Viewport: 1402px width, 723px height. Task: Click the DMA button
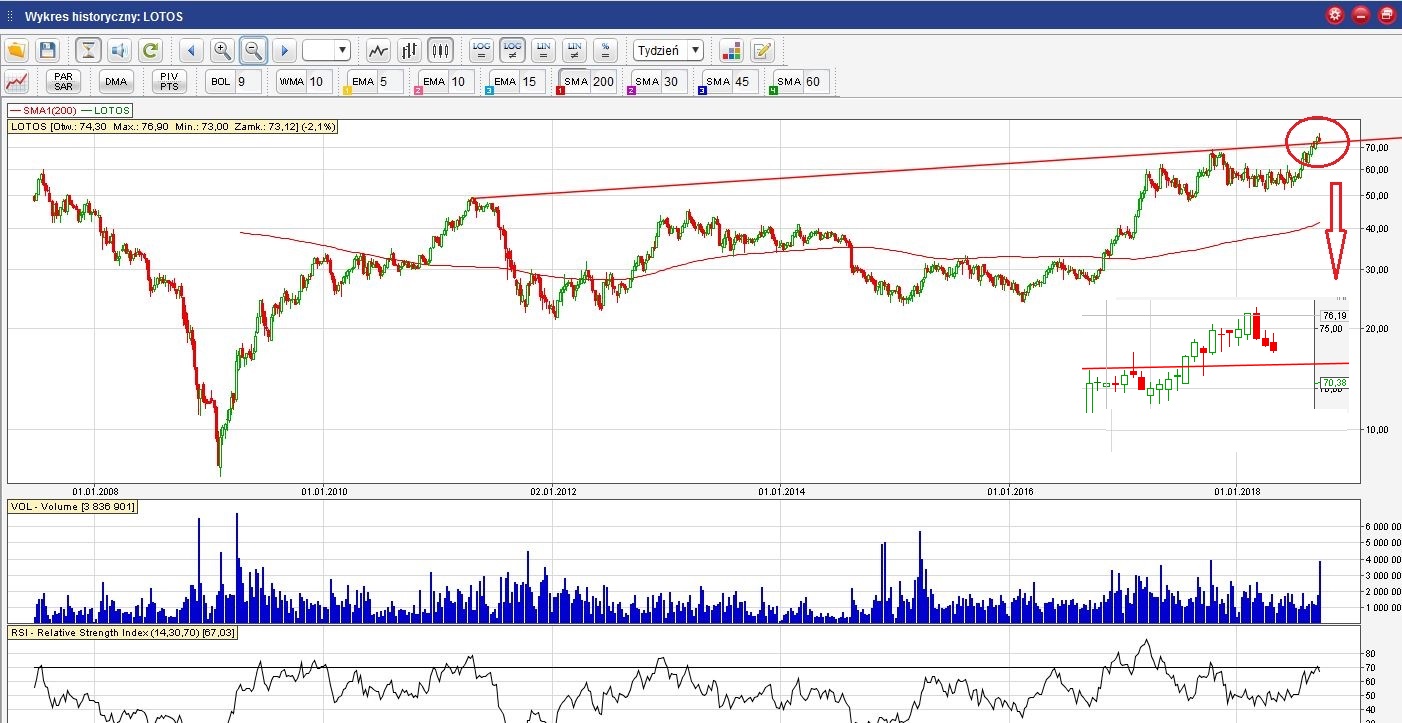(x=116, y=82)
